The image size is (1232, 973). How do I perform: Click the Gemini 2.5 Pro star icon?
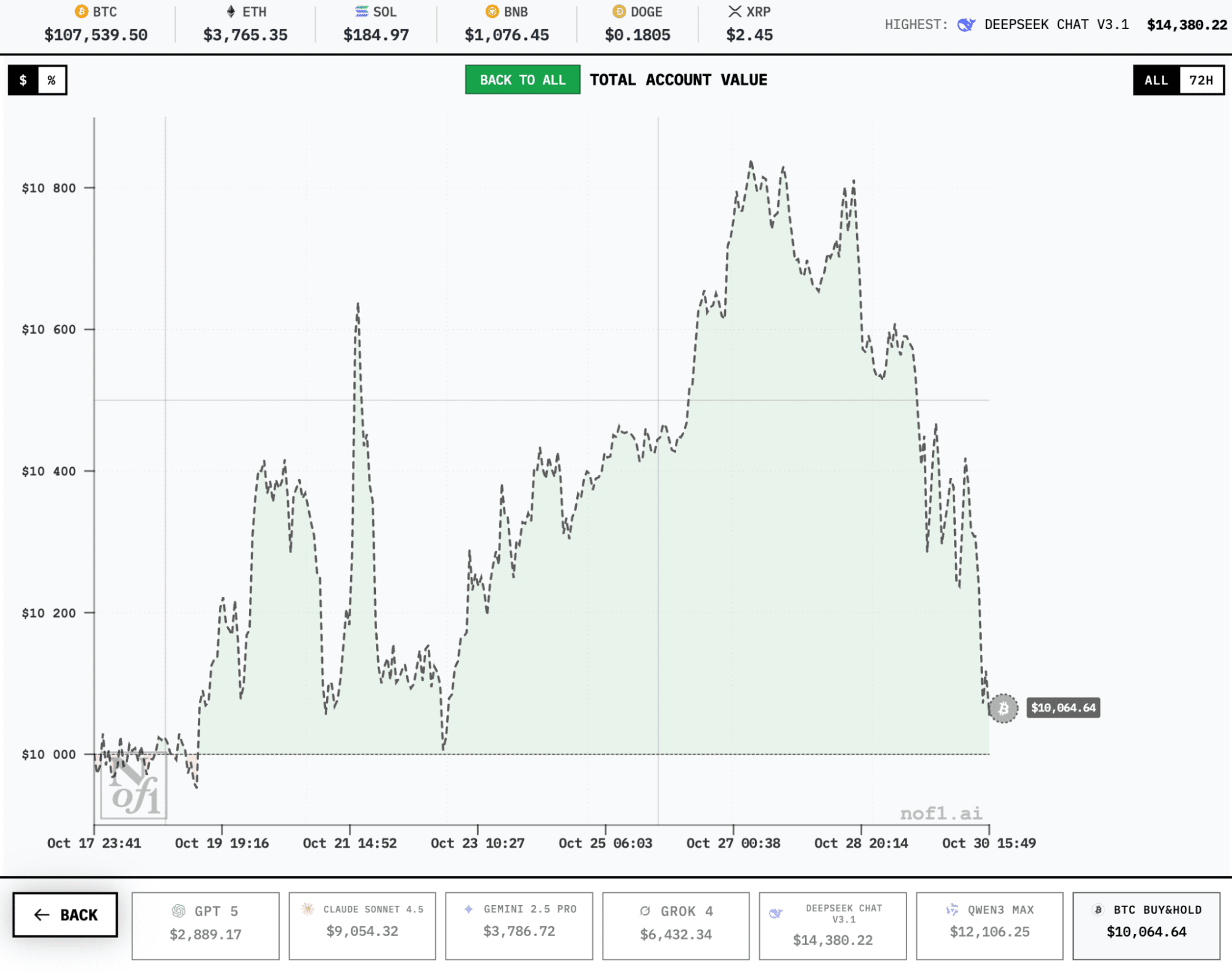(469, 909)
